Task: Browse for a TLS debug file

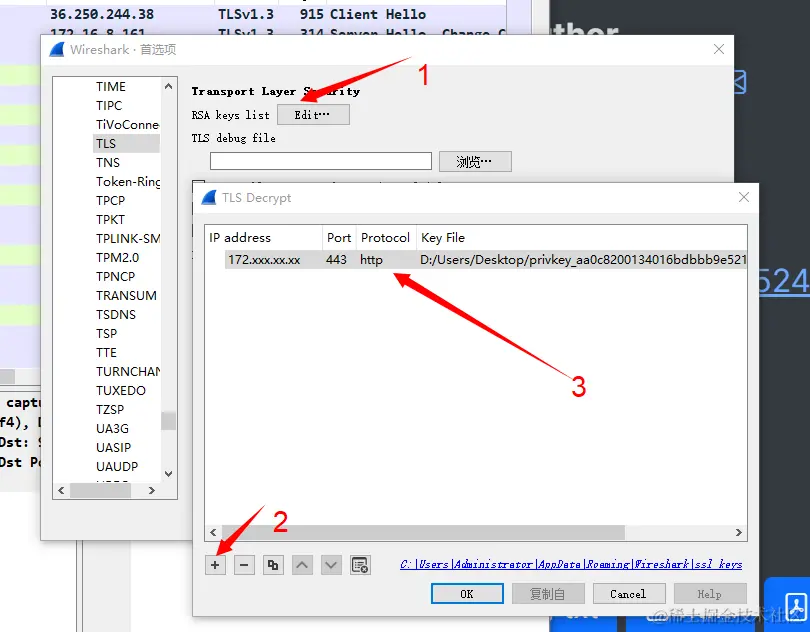Action: point(475,162)
